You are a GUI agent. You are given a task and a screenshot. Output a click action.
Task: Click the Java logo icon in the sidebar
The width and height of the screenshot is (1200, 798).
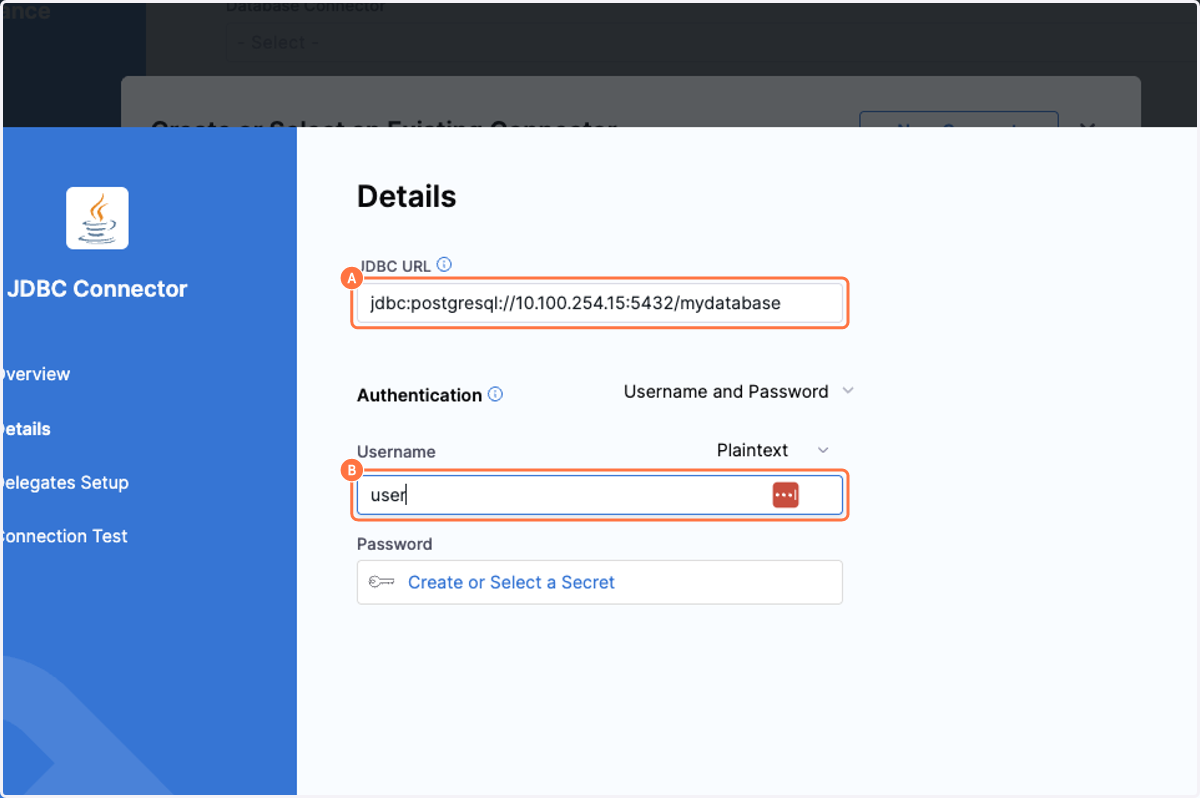[97, 218]
